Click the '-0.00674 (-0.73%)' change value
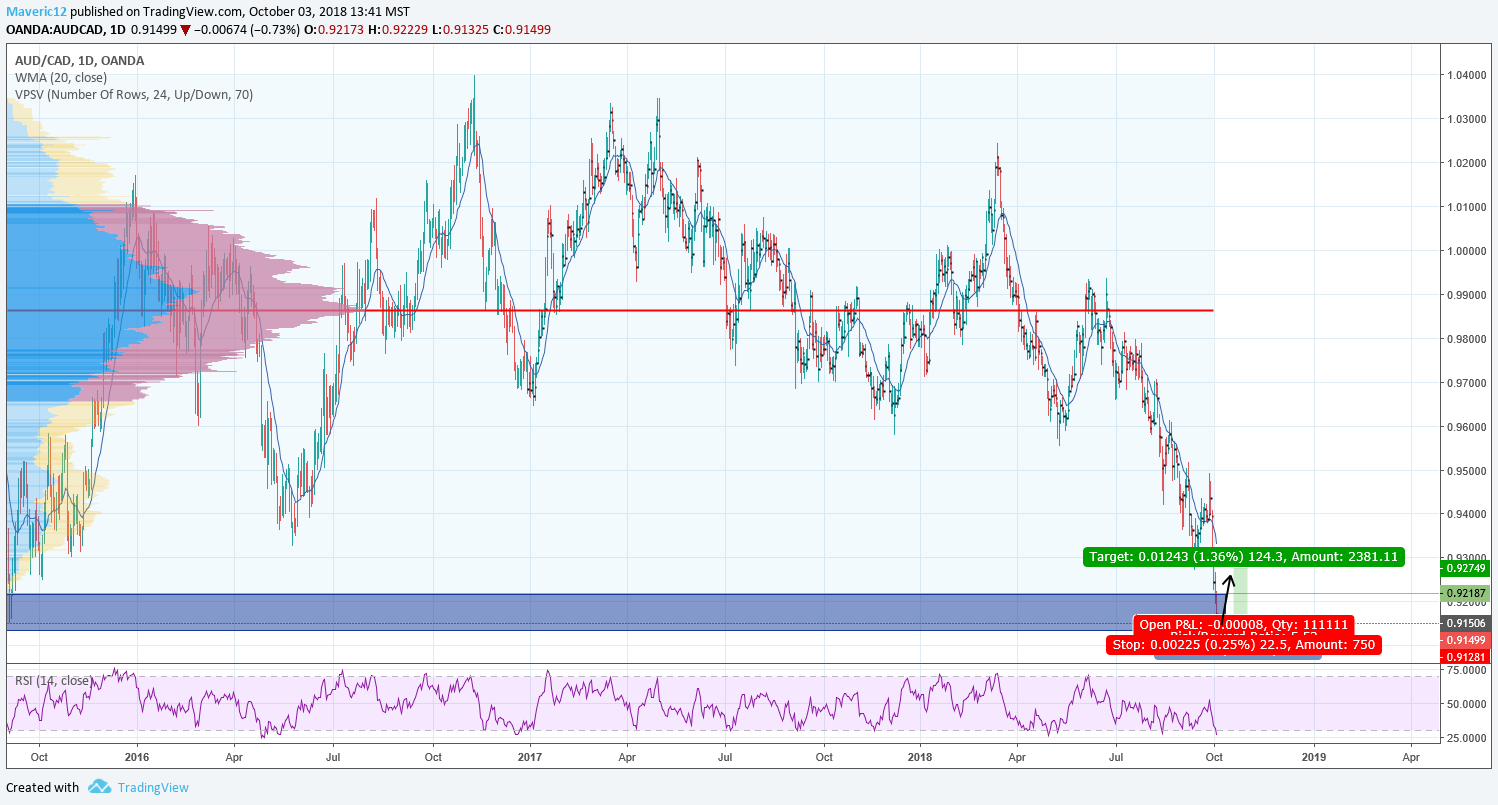This screenshot has width=1498, height=805. [x=245, y=29]
